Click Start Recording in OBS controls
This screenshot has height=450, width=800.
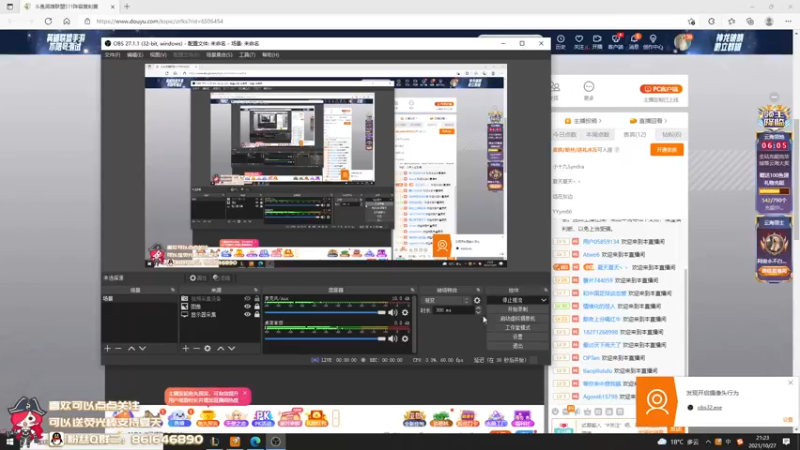click(517, 309)
